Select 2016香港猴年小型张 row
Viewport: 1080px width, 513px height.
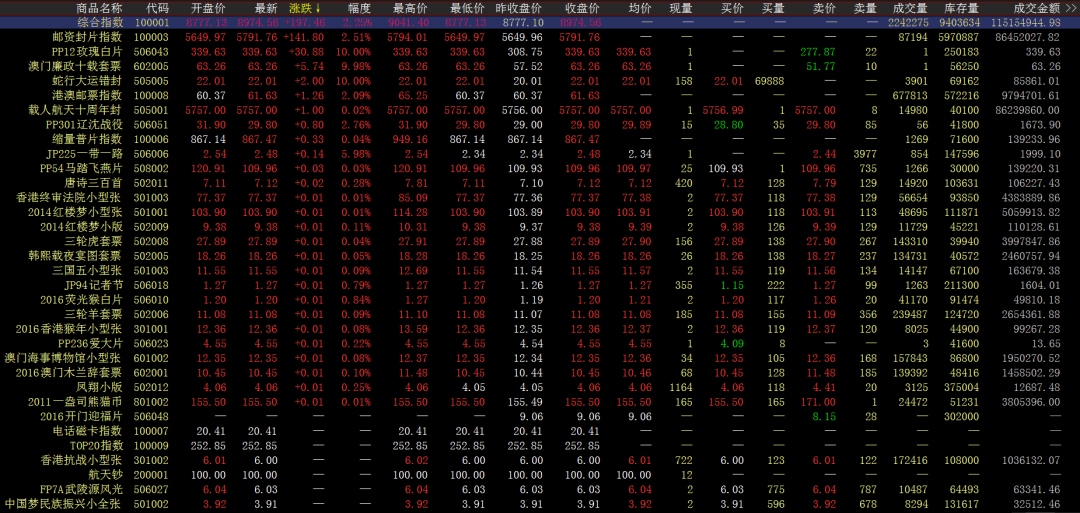(x=540, y=328)
